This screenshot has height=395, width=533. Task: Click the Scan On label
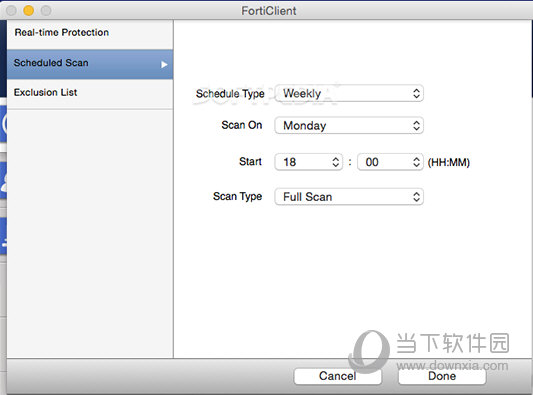tap(242, 125)
